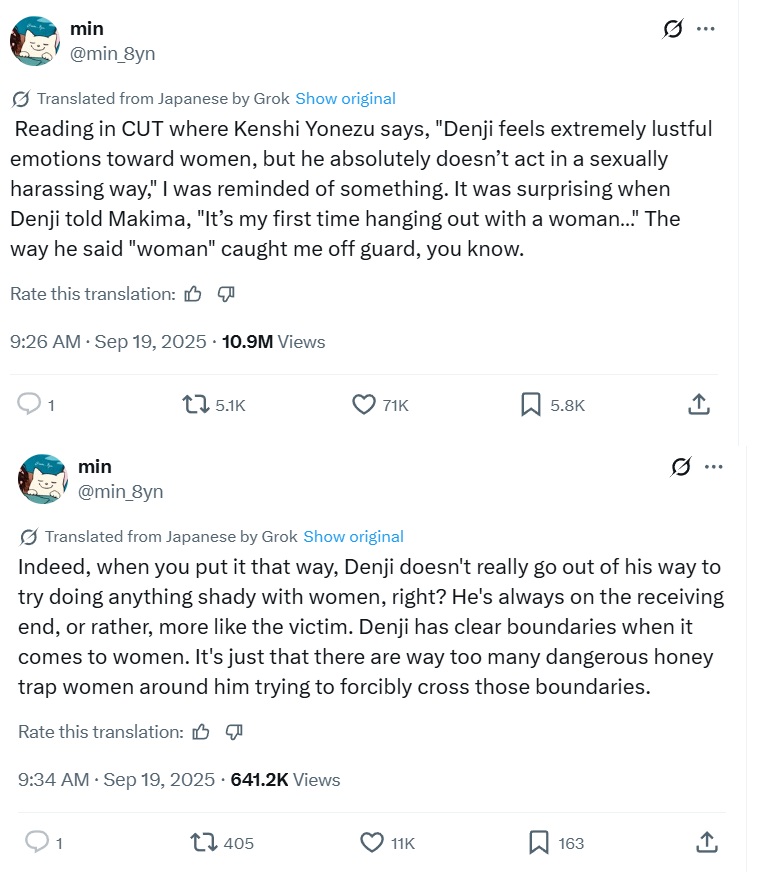The width and height of the screenshot is (762, 872).
Task: Share the second tweet
Action: point(707,842)
